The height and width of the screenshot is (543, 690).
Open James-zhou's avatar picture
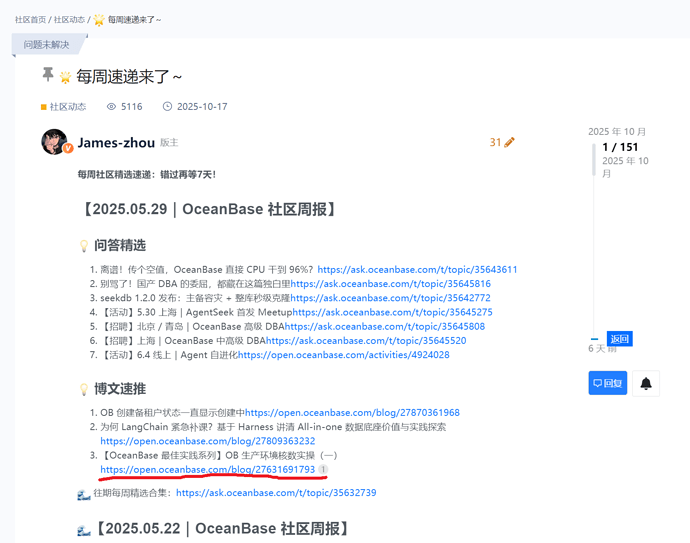pyautogui.click(x=54, y=142)
